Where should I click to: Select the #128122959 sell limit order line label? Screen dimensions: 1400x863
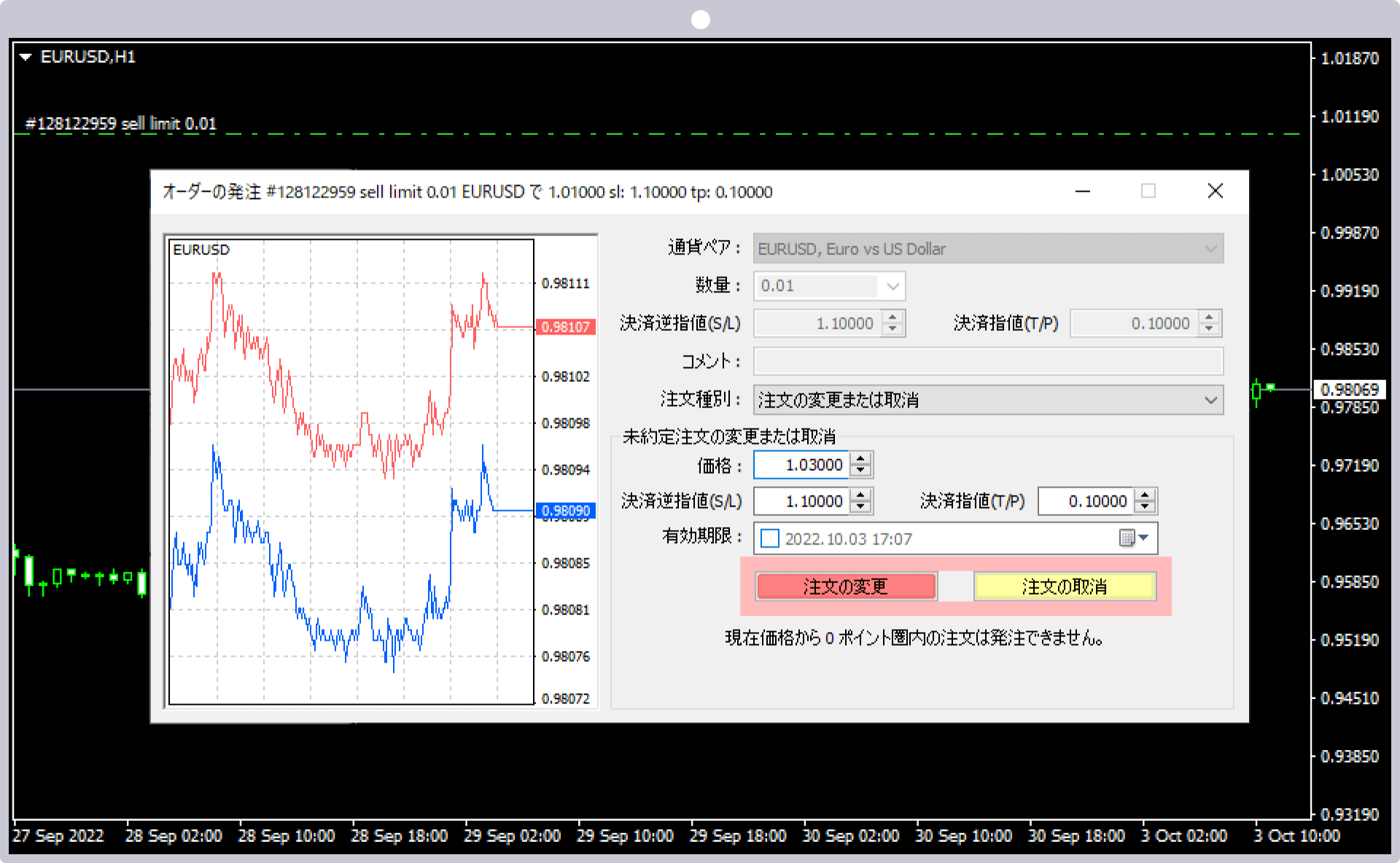point(121,124)
